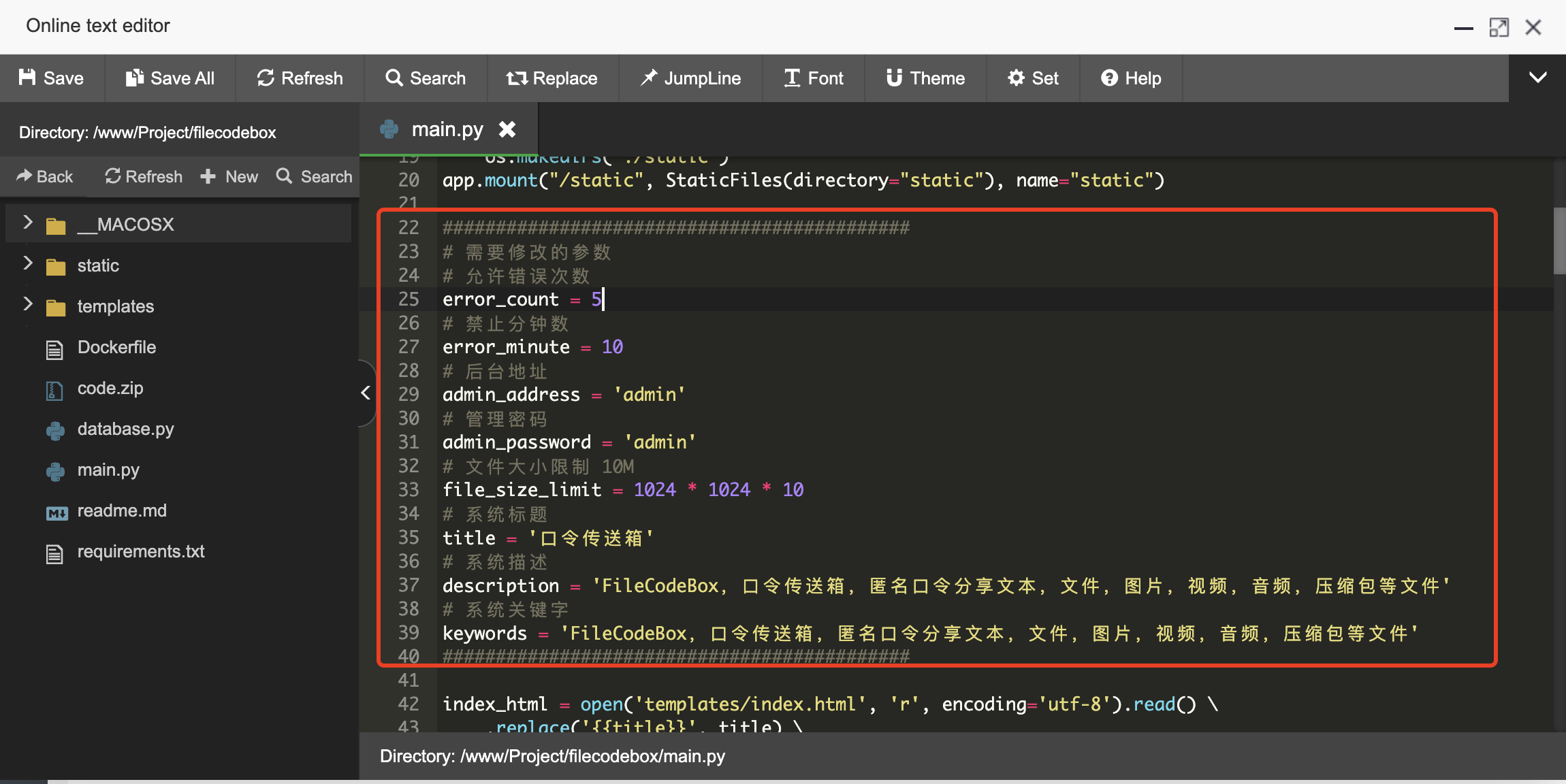Open the Theme selector
The width and height of the screenshot is (1566, 784).
pos(925,78)
